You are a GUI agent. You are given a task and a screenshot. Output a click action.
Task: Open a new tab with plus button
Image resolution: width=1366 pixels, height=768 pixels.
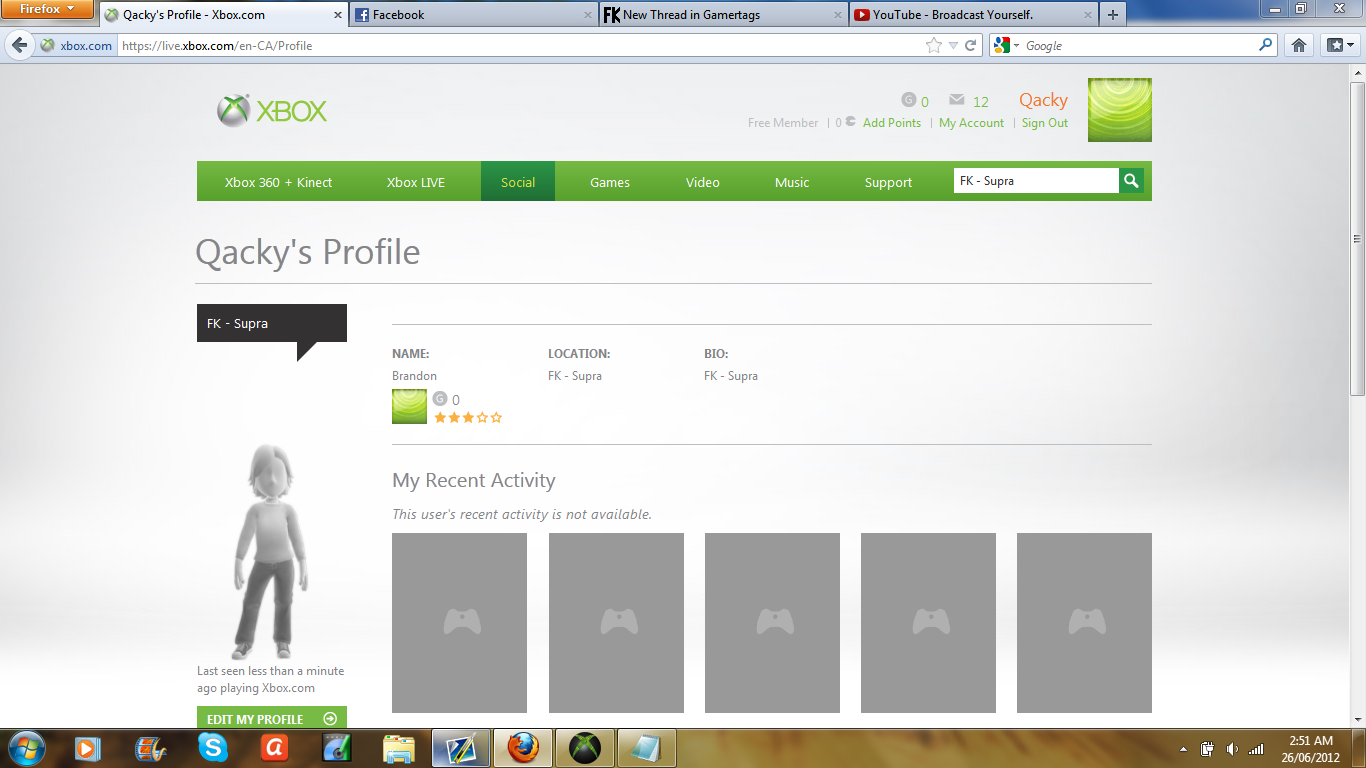pos(1113,15)
